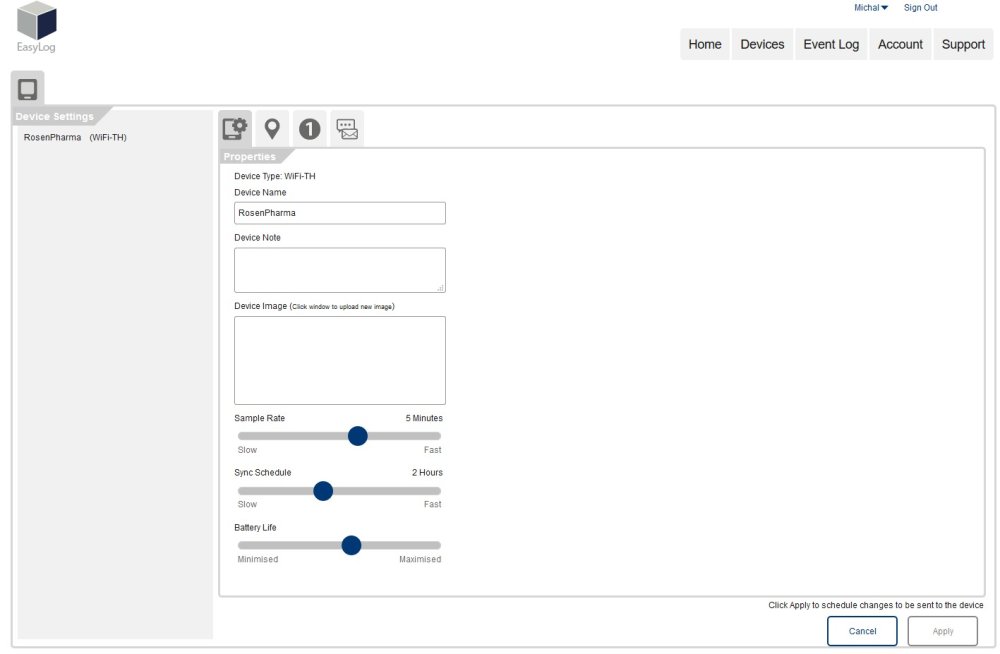Viewport: 1000px width, 654px height.
Task: Focus the Device Note text area
Action: (340, 270)
